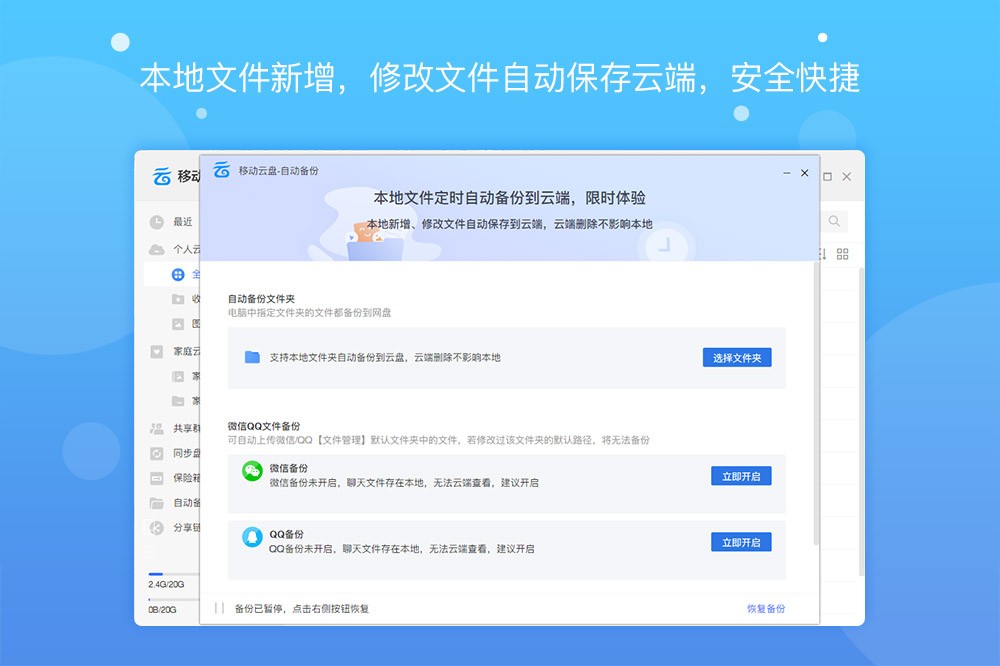Click the vertical scrollbar in the 自动备份 dialog
This screenshot has height=666, width=1000.
click(x=816, y=404)
